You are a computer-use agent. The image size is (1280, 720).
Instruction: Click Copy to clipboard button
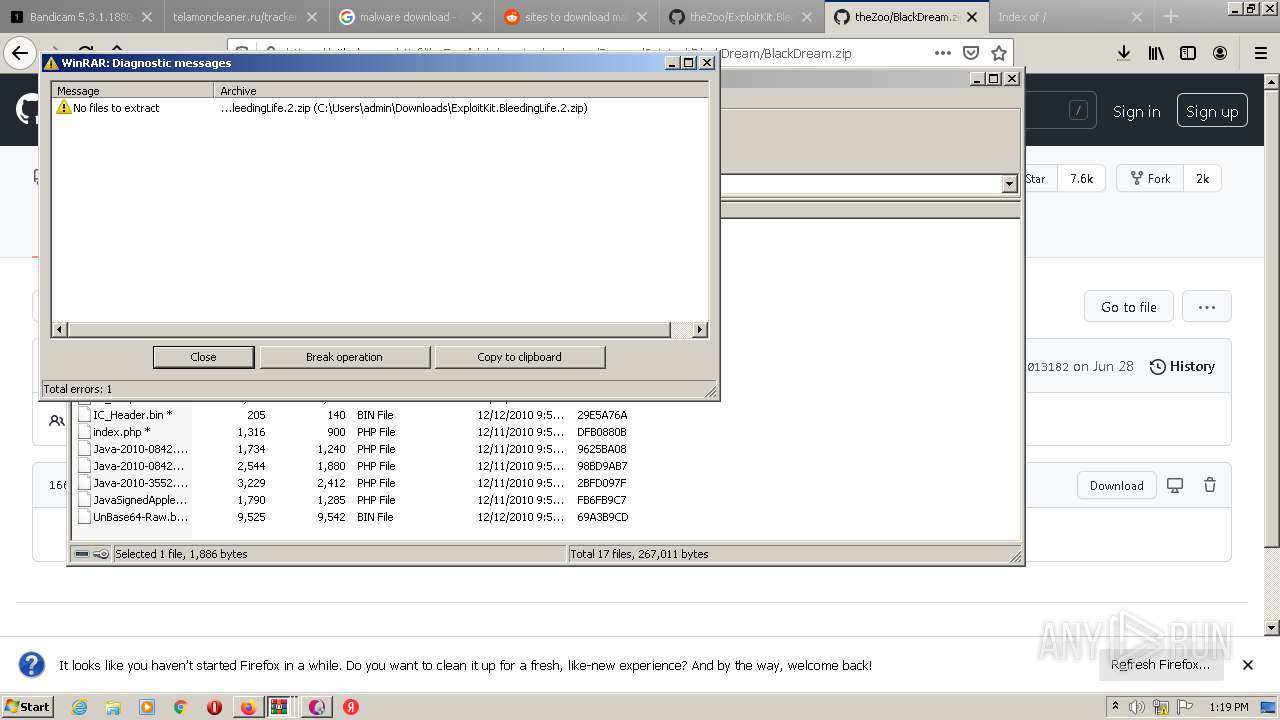click(519, 357)
